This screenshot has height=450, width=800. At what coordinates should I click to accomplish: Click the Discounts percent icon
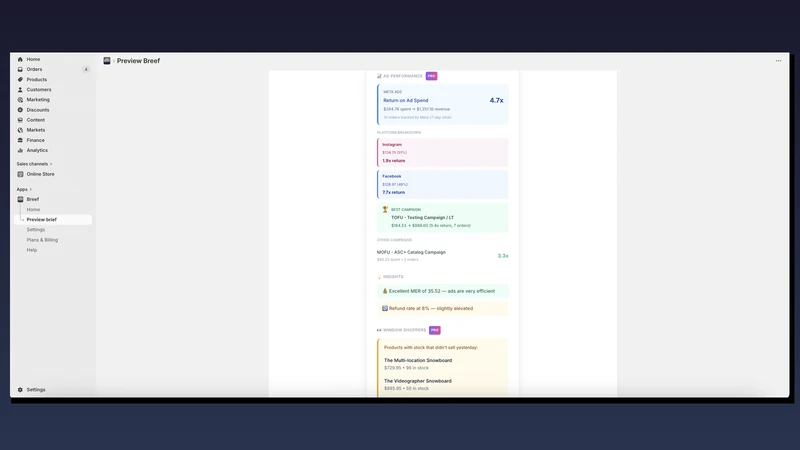(x=20, y=110)
